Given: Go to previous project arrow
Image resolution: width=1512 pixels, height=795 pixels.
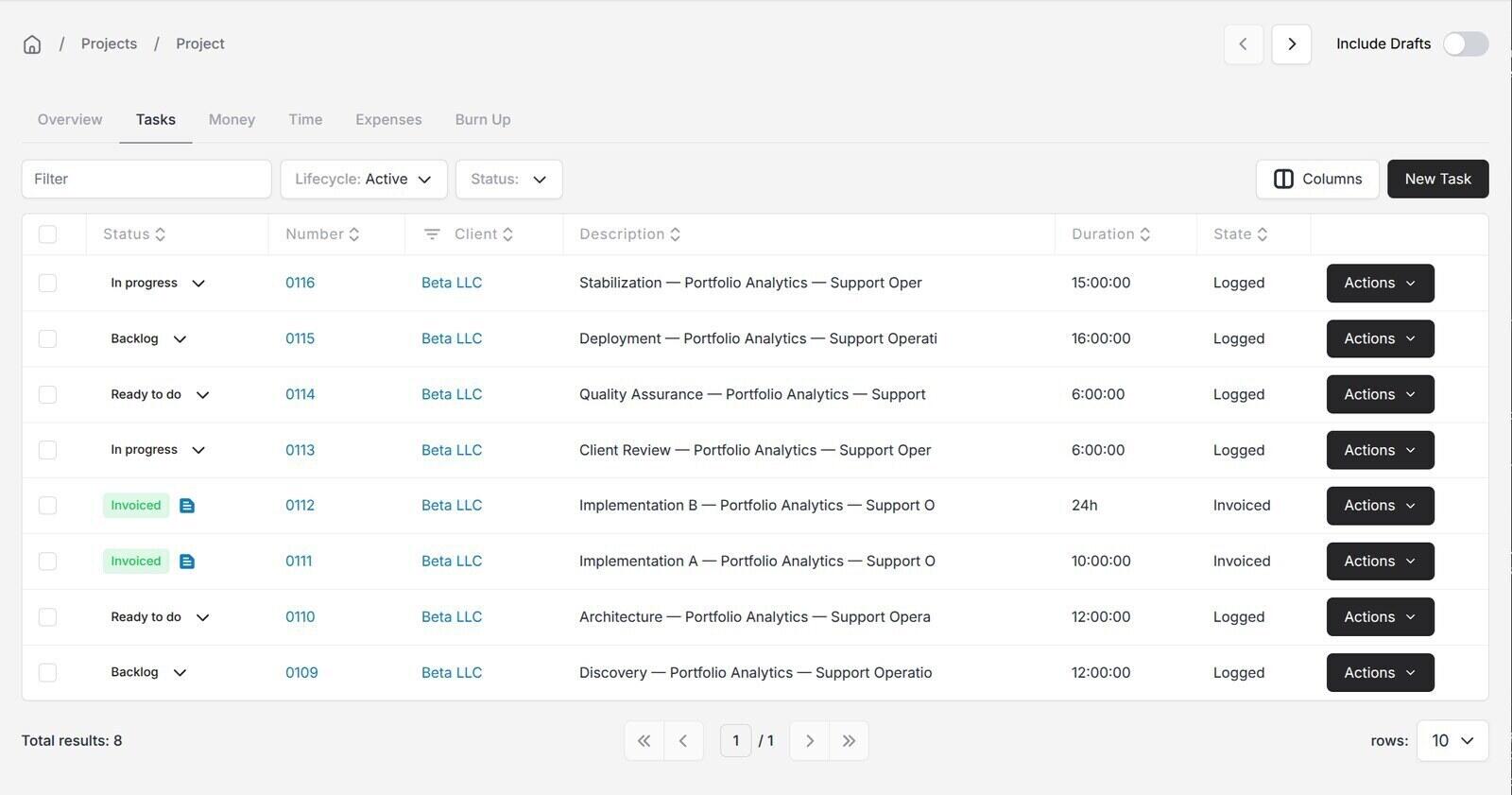Looking at the screenshot, I should [1244, 44].
